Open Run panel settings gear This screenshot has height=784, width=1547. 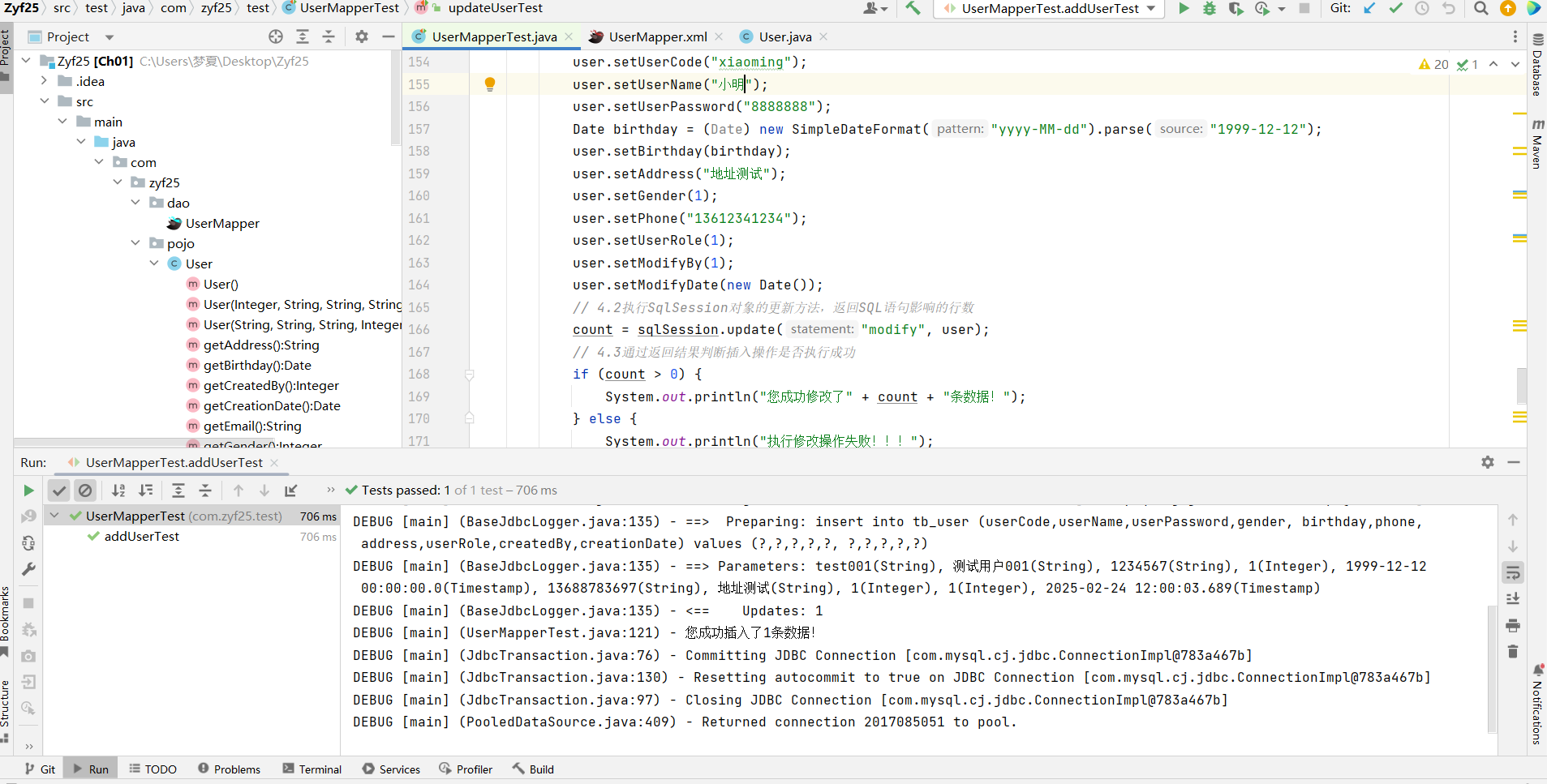pyautogui.click(x=1488, y=462)
